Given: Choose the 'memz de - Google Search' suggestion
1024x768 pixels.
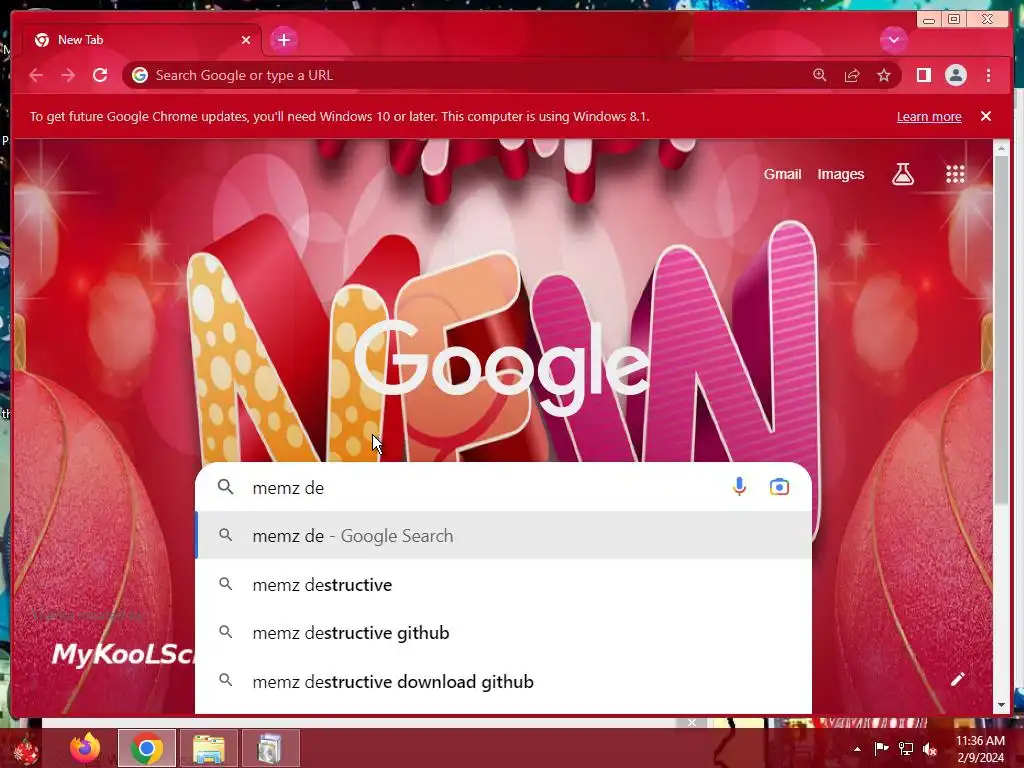Looking at the screenshot, I should pyautogui.click(x=504, y=536).
